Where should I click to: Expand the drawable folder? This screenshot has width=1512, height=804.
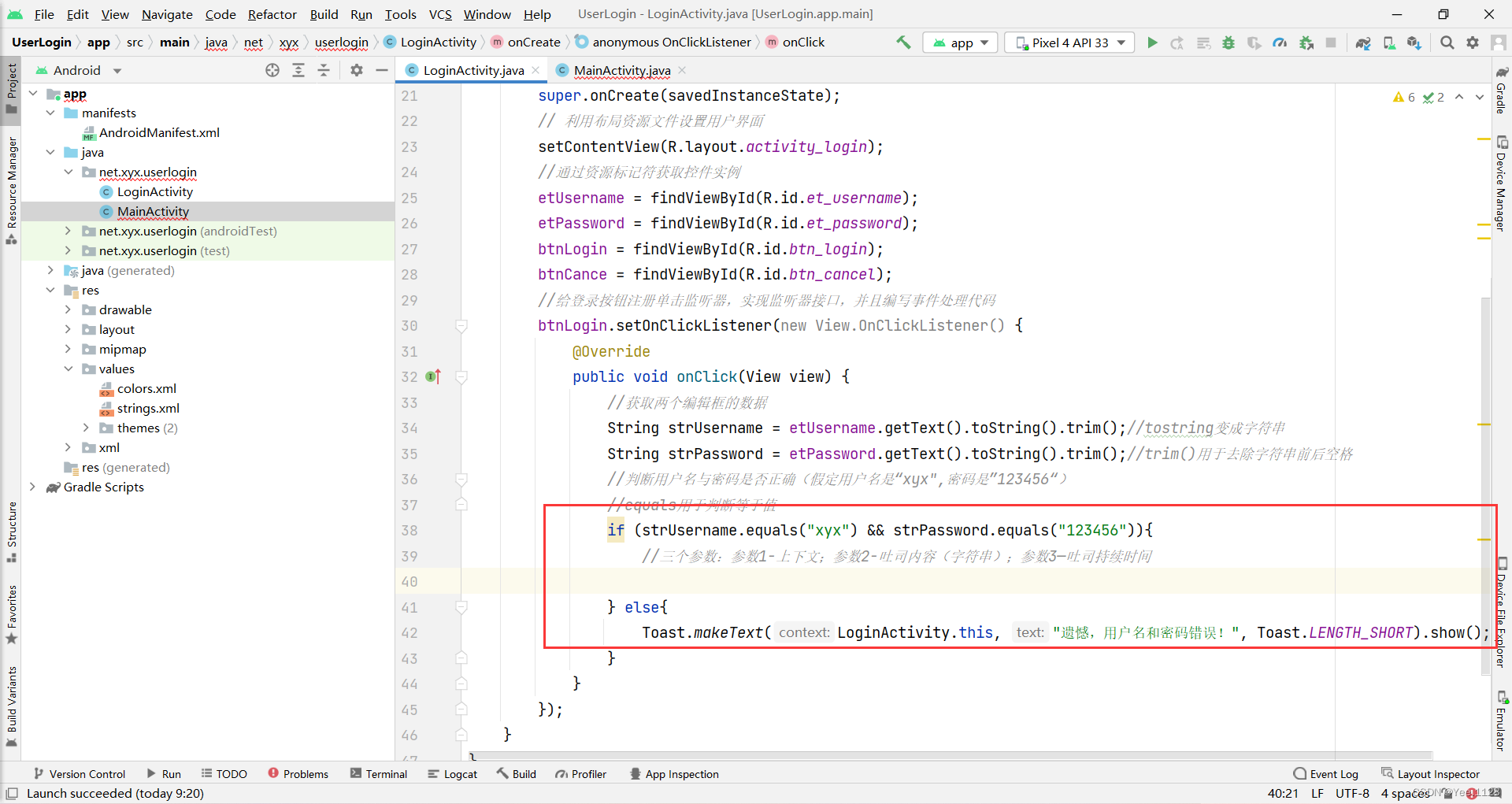(x=69, y=309)
